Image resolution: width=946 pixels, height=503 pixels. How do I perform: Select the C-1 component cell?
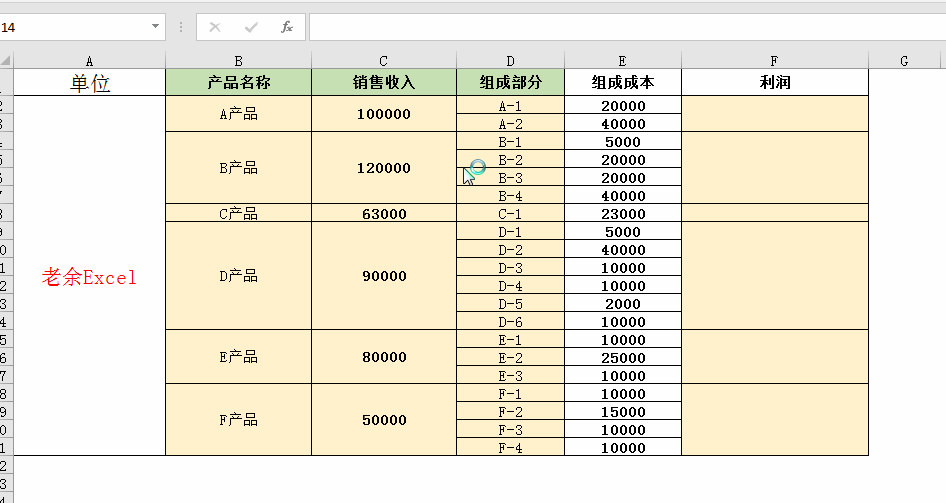(x=510, y=213)
